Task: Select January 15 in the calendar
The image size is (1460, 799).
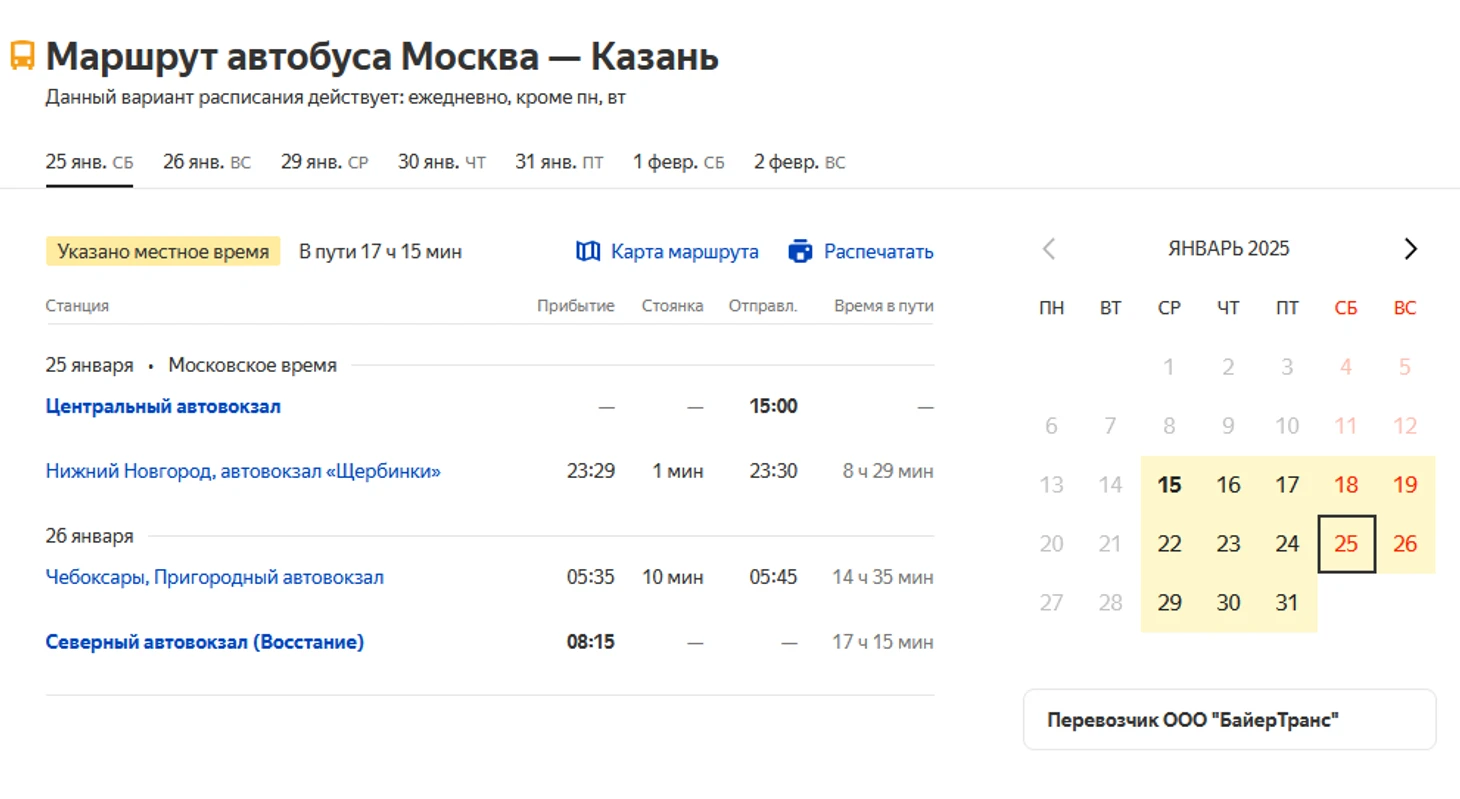Action: (x=1169, y=486)
